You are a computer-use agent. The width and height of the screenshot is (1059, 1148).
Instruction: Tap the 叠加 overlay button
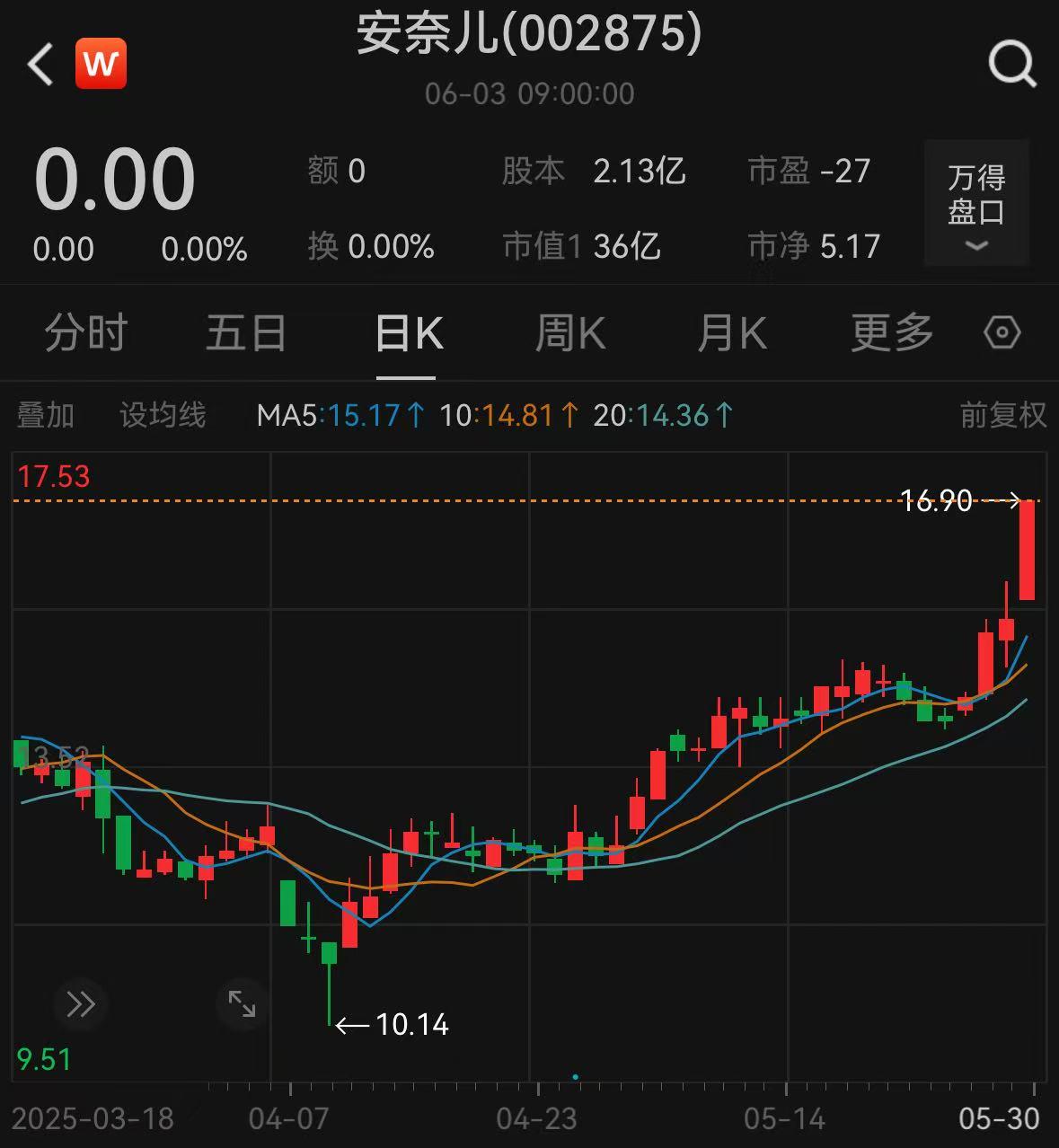point(46,415)
